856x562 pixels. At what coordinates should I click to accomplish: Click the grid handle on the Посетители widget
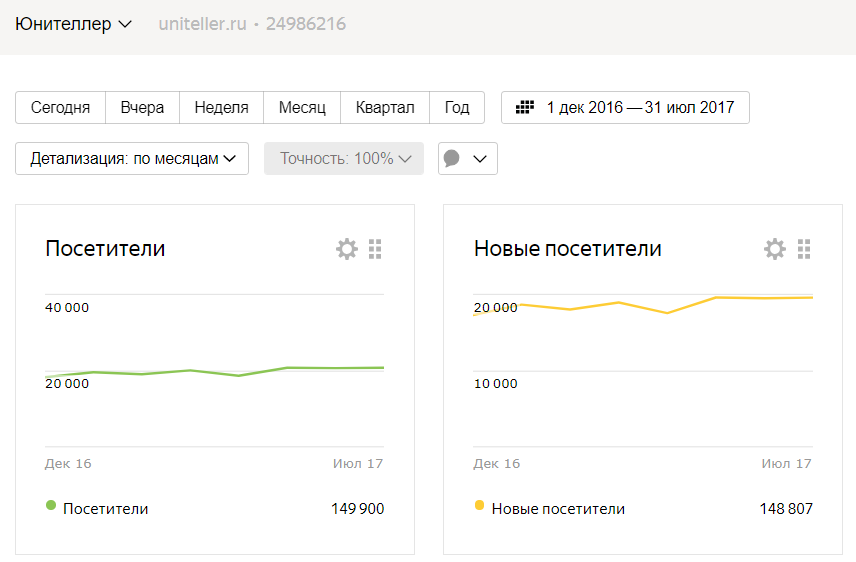pyautogui.click(x=375, y=249)
